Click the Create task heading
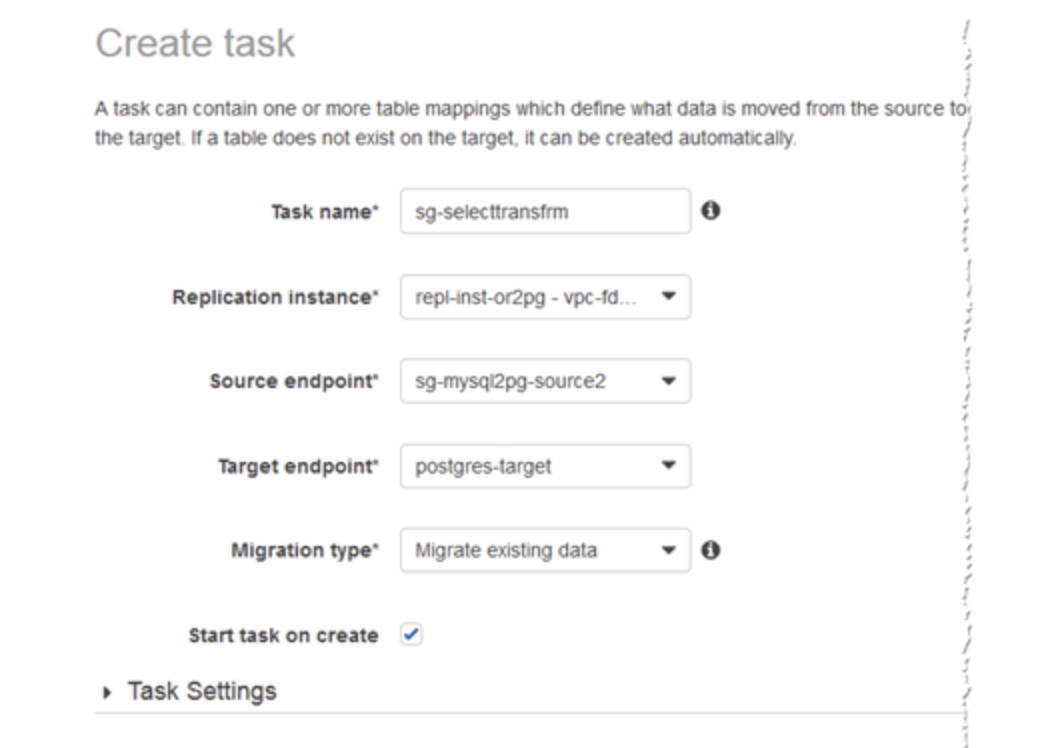The height and width of the screenshot is (748, 1056). 195,44
